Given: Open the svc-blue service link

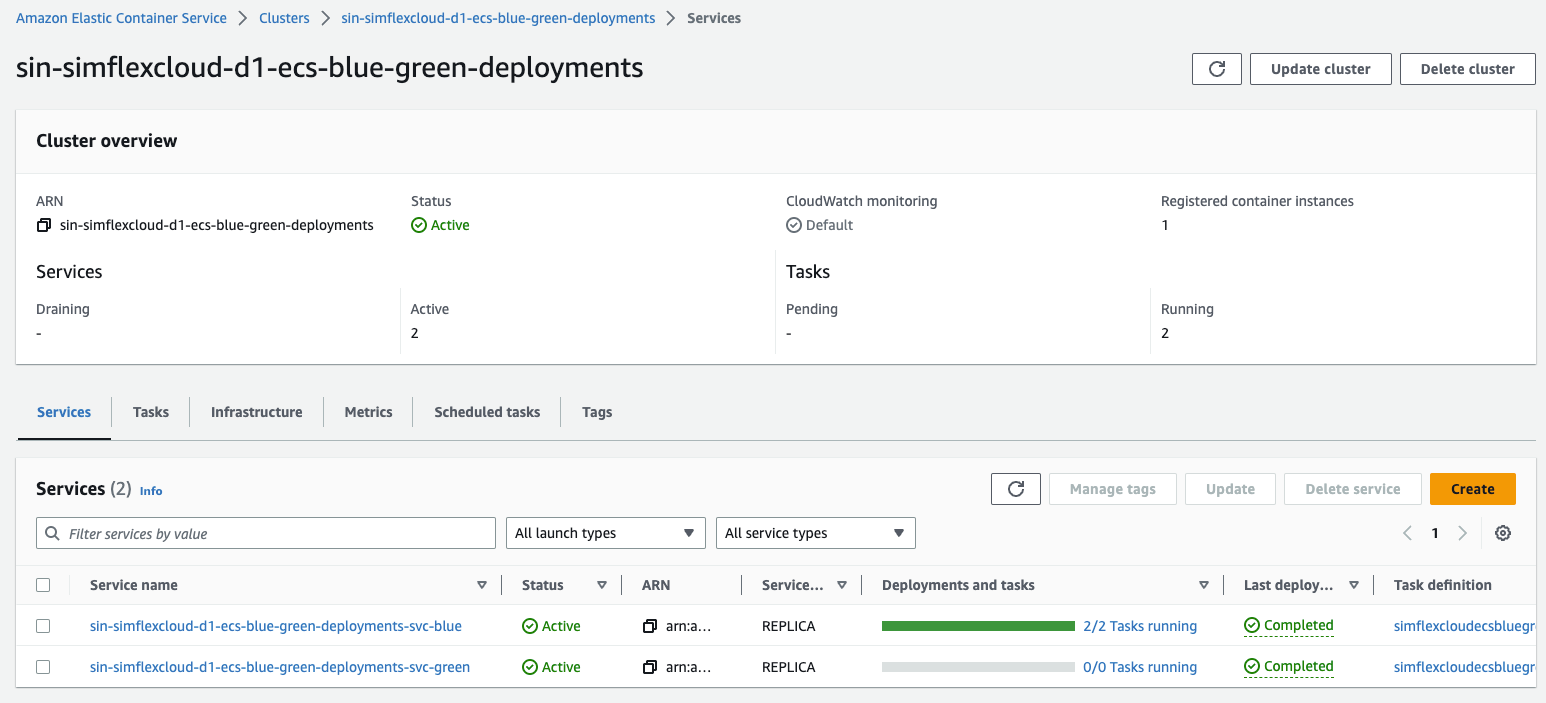Looking at the screenshot, I should pyautogui.click(x=276, y=626).
